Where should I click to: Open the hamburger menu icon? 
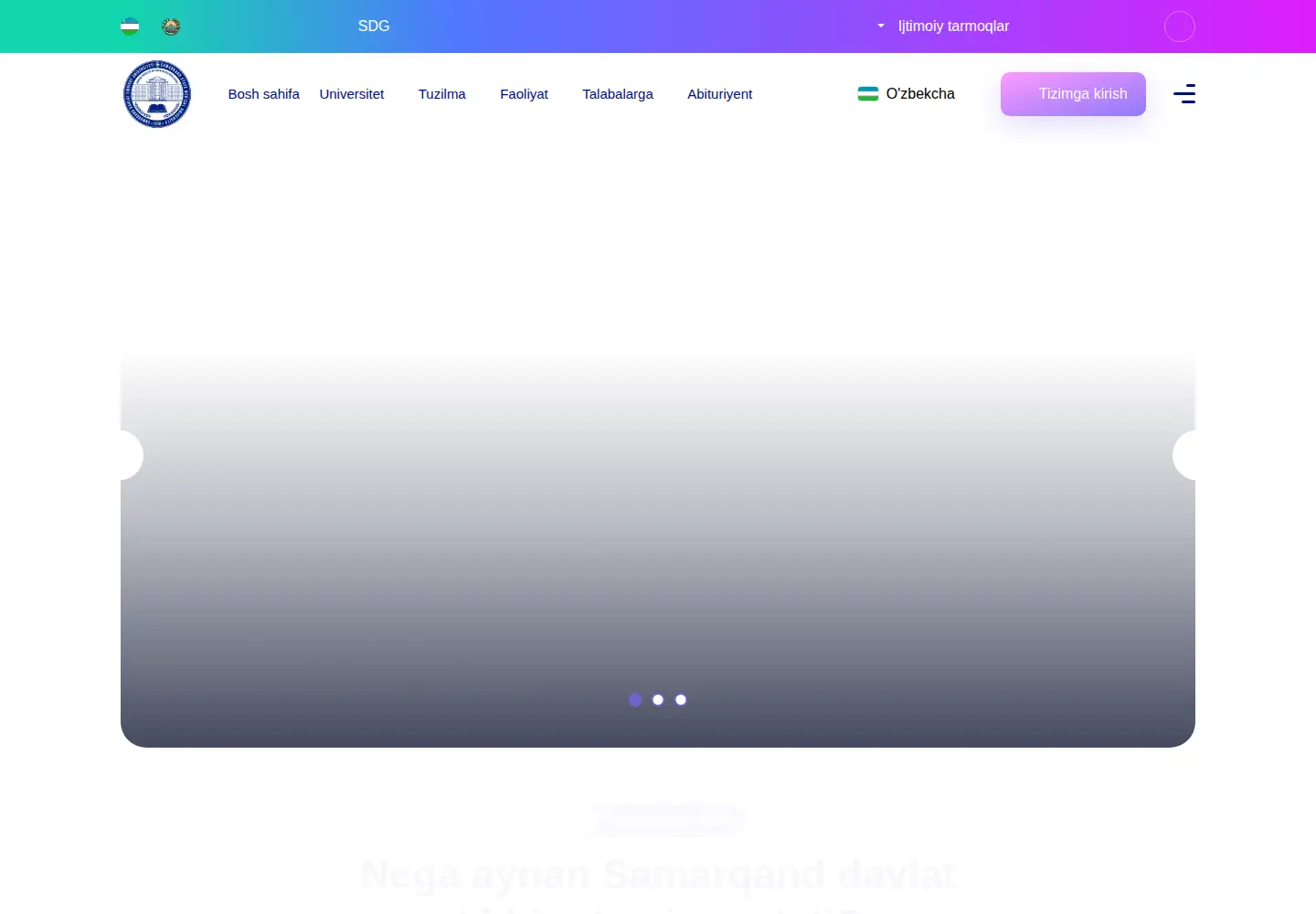pos(1184,94)
